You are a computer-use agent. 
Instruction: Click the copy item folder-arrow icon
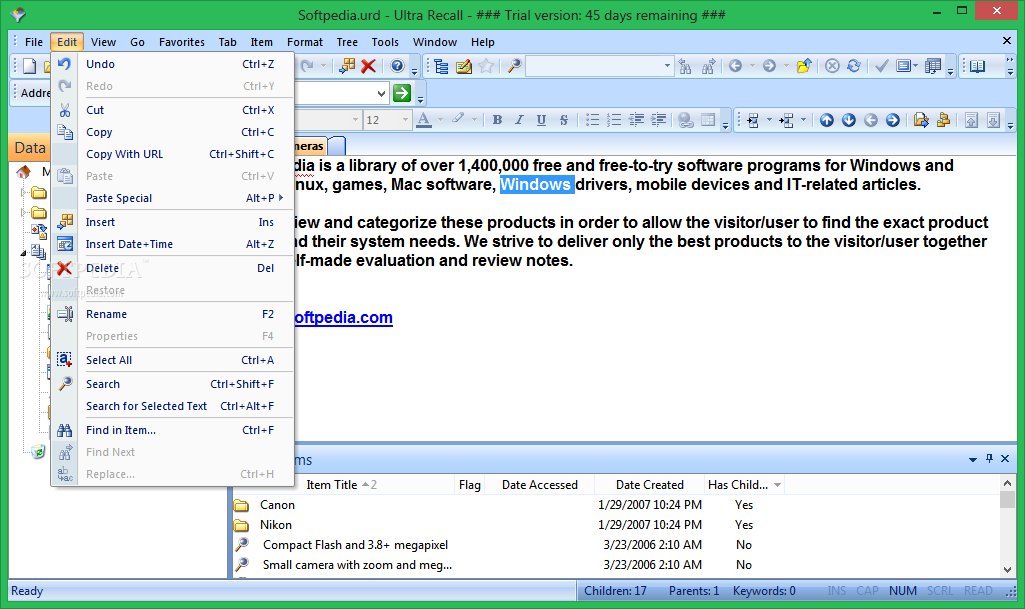click(921, 120)
